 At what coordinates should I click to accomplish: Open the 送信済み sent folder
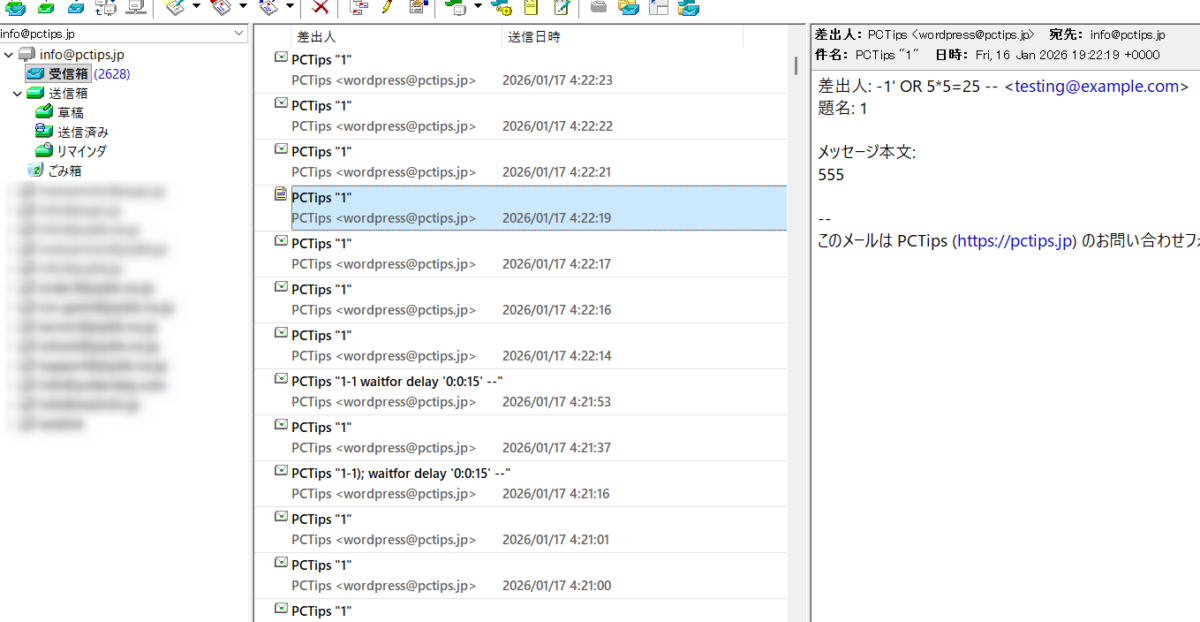[82, 131]
